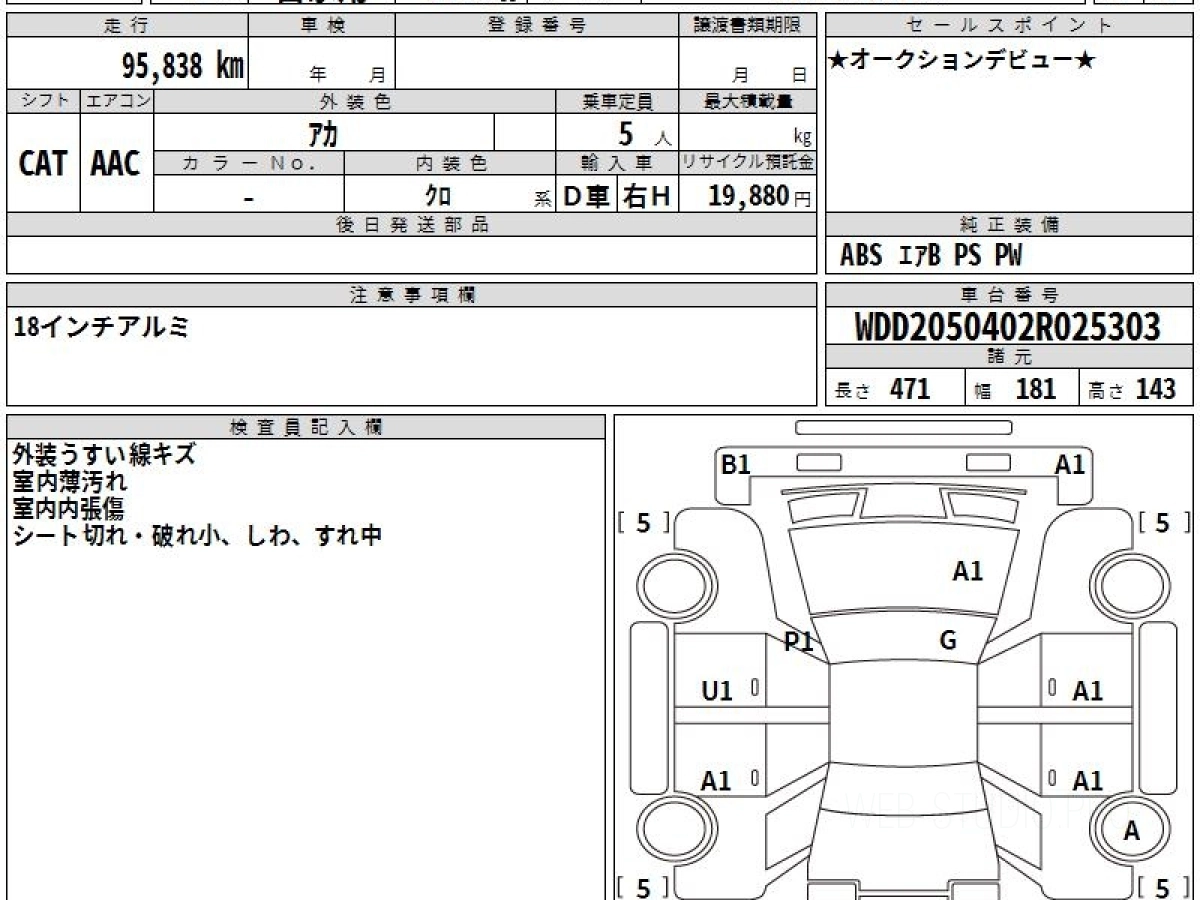Select the セールスポイント header

click(1009, 26)
